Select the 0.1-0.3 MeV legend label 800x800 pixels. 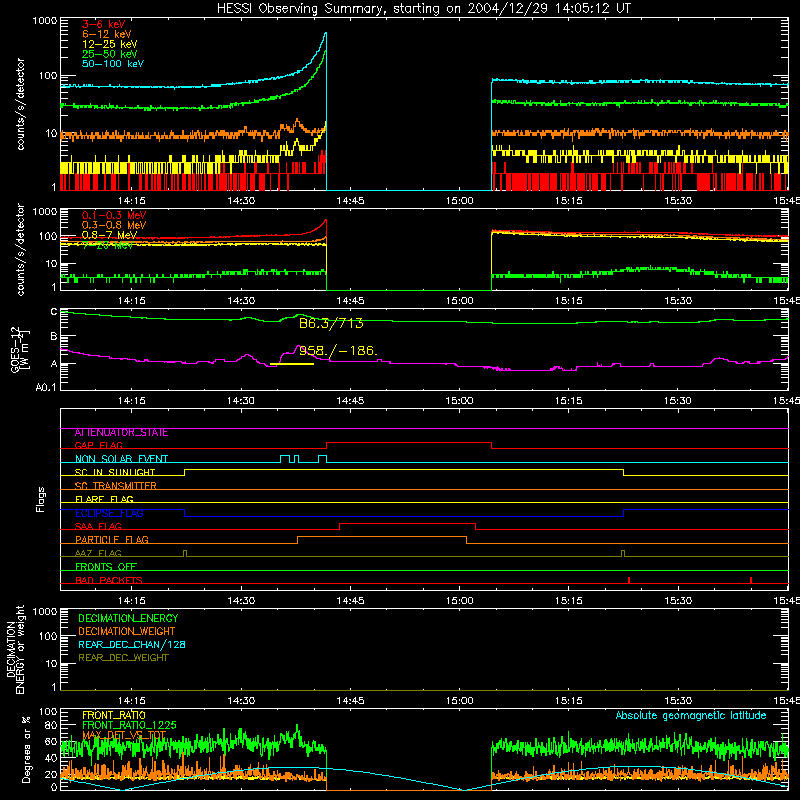pyautogui.click(x=114, y=215)
